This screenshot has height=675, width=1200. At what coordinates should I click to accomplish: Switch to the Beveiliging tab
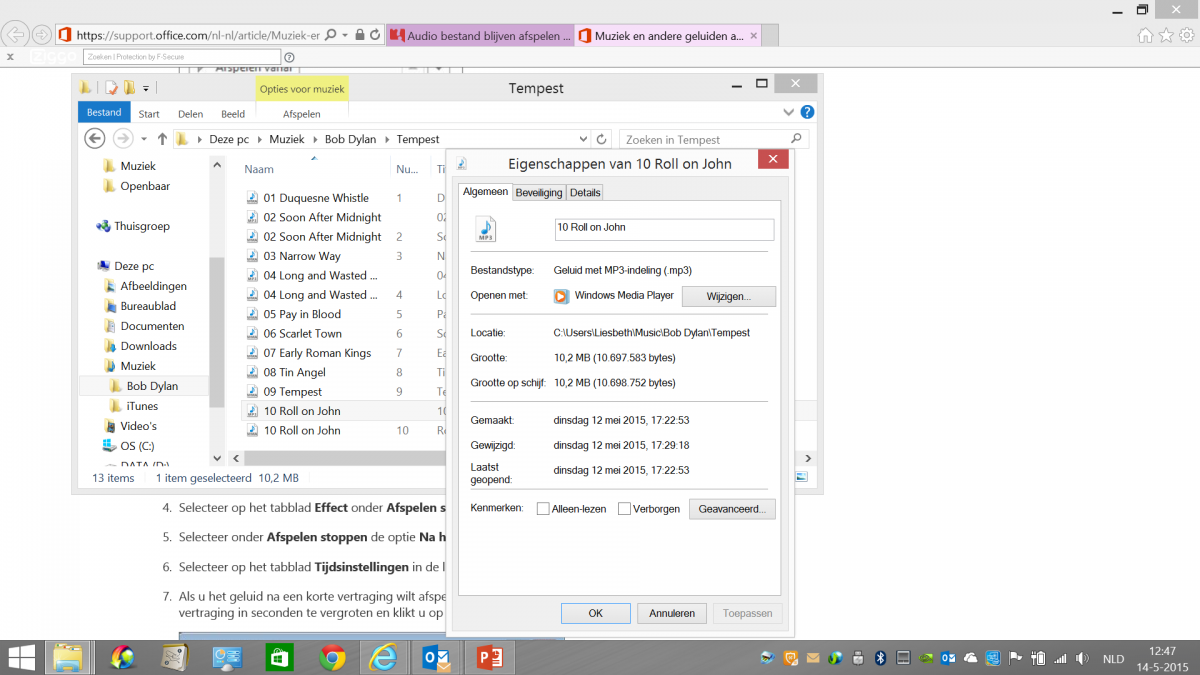point(538,192)
